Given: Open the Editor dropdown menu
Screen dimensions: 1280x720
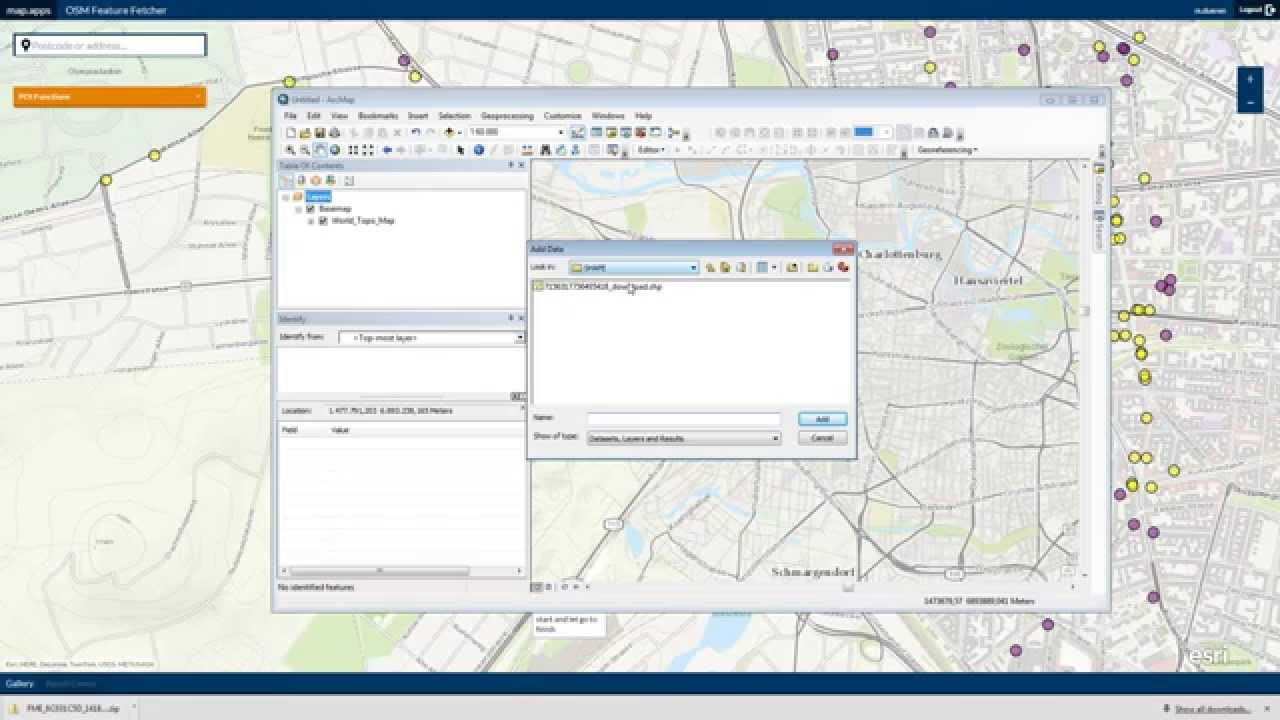Looking at the screenshot, I should (652, 150).
